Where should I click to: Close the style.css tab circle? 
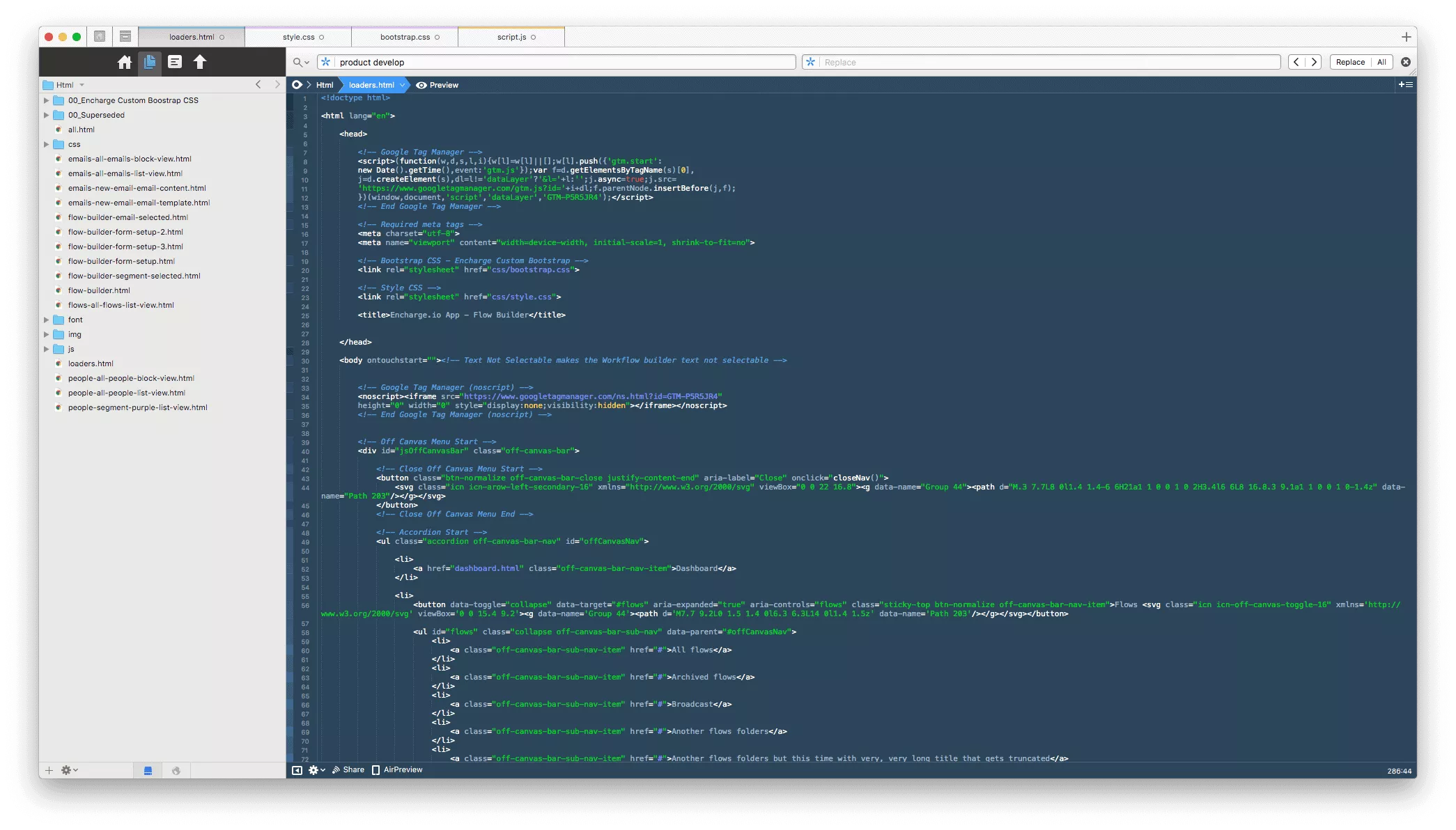pyautogui.click(x=321, y=38)
